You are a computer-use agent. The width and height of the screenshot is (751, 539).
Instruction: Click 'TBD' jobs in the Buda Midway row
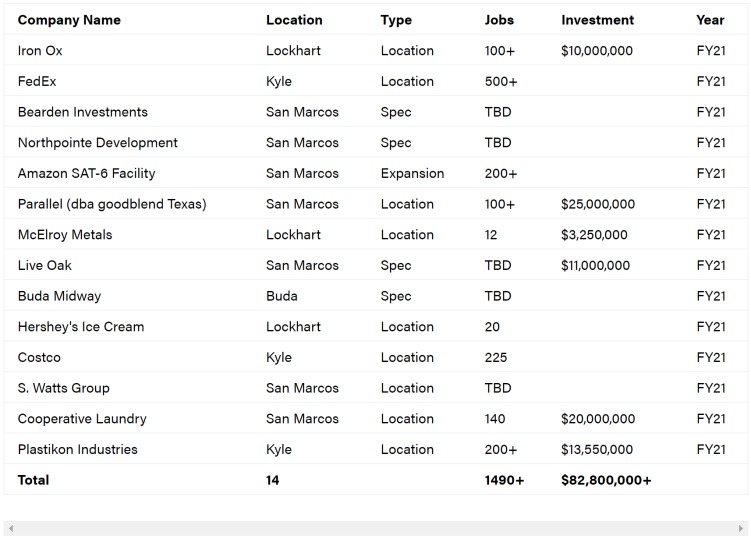pos(498,296)
